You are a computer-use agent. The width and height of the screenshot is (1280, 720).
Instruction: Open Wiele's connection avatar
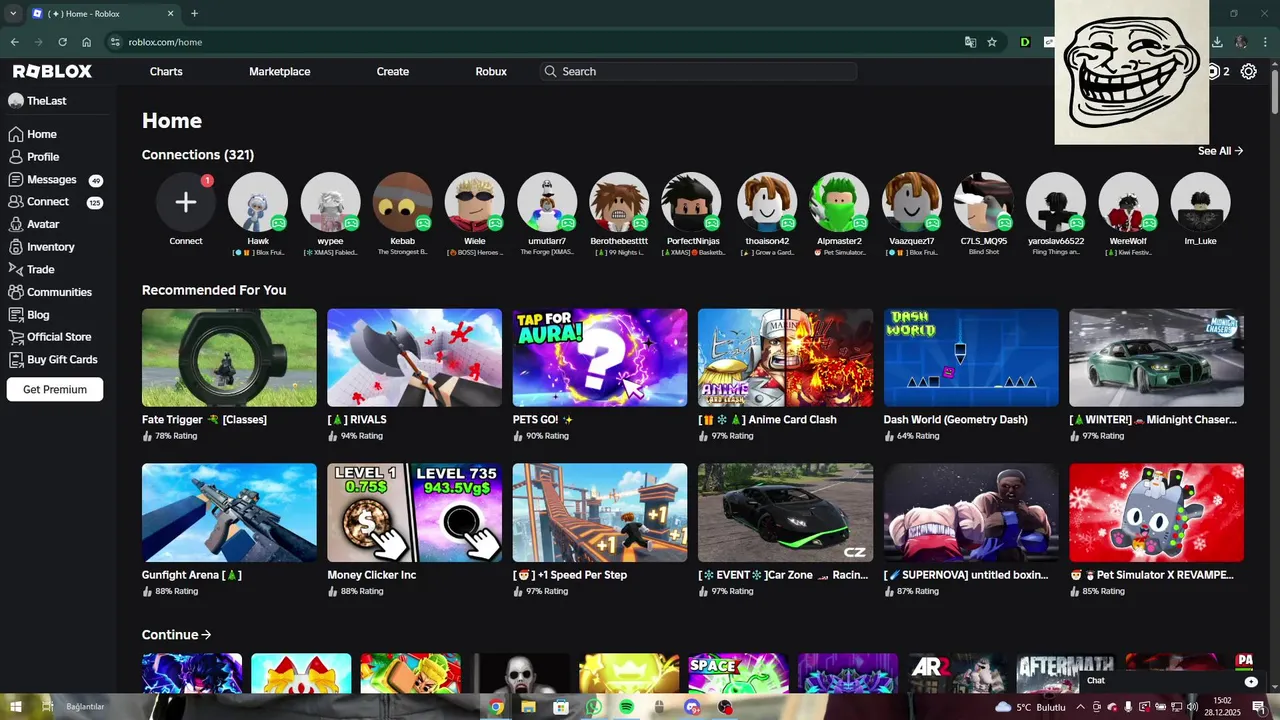tap(474, 202)
